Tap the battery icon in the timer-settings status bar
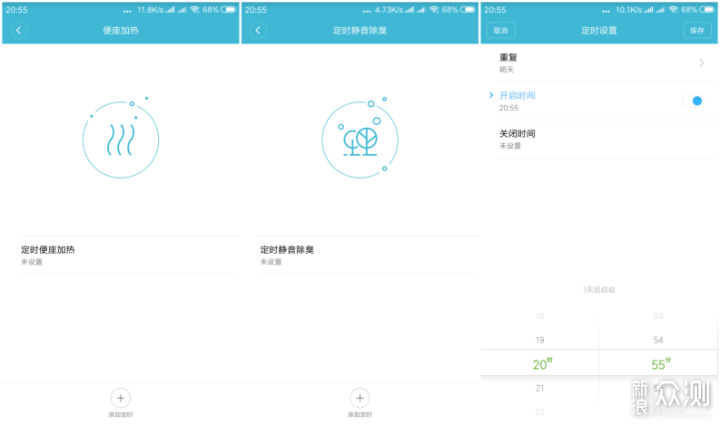The width and height of the screenshot is (720, 425). [707, 10]
